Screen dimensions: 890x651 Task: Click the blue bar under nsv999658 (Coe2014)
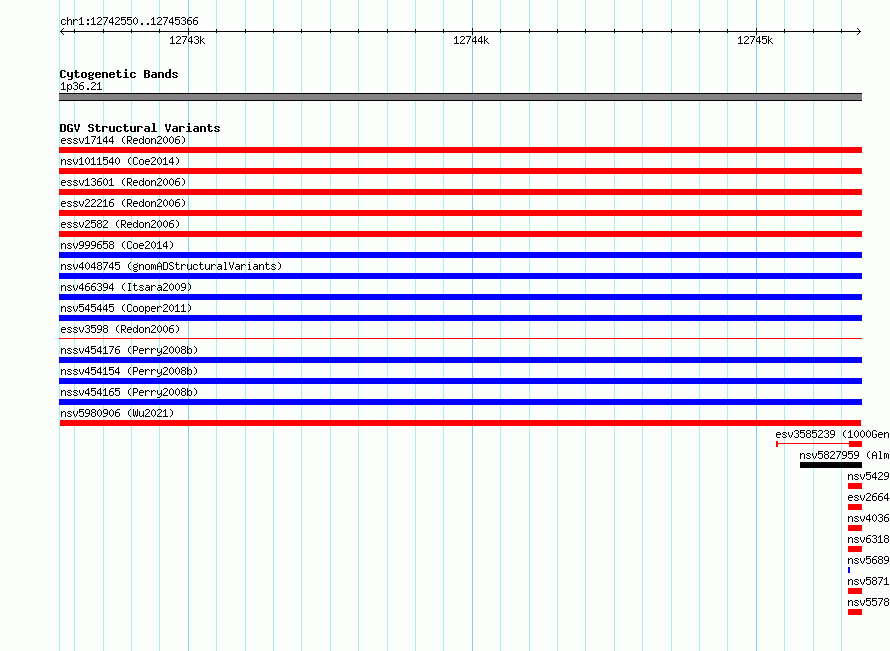pyautogui.click(x=460, y=255)
